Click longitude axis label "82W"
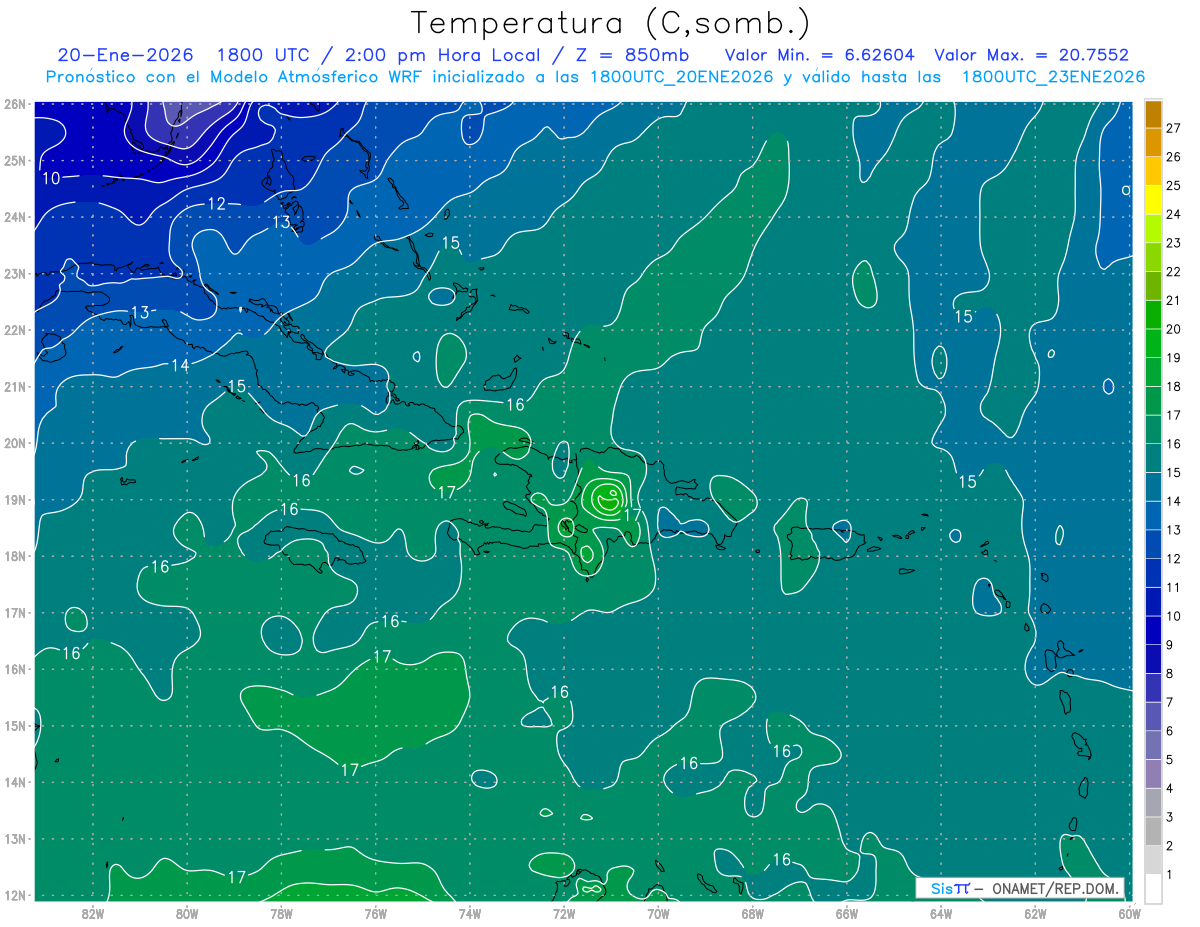 pyautogui.click(x=93, y=913)
